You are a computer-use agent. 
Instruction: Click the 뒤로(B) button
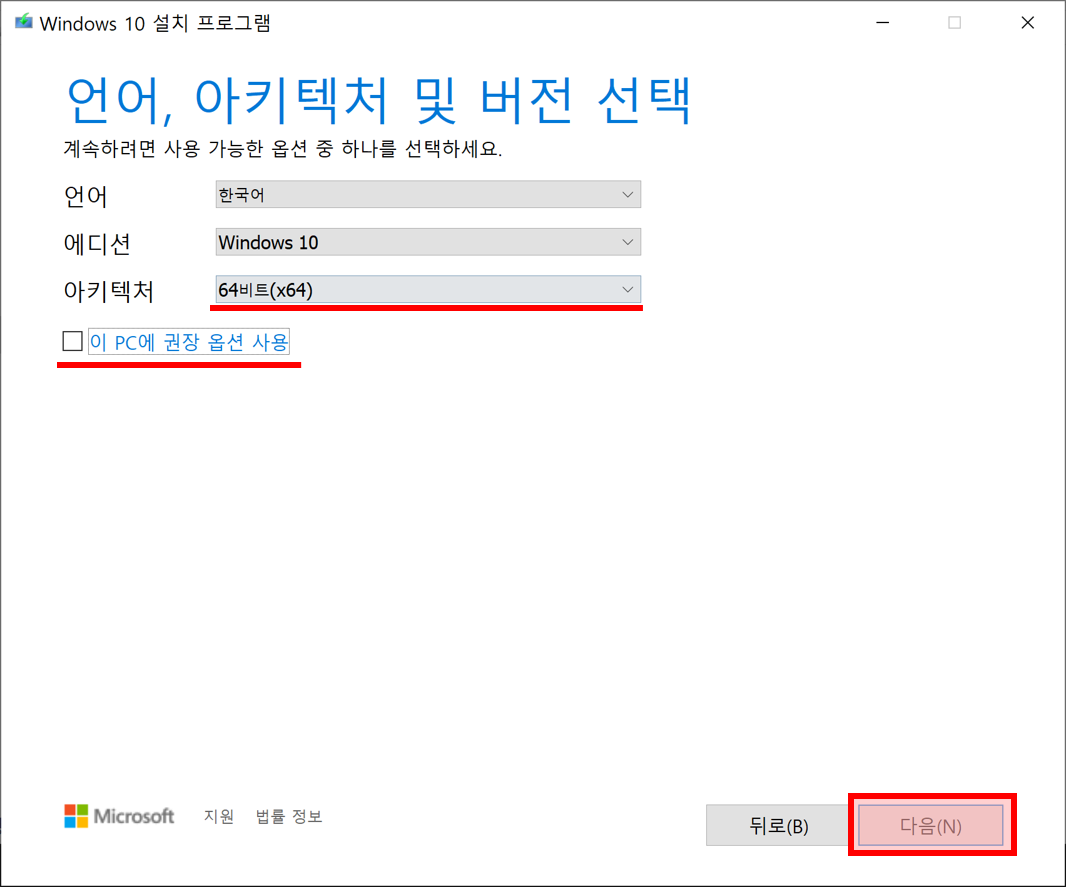tap(778, 826)
